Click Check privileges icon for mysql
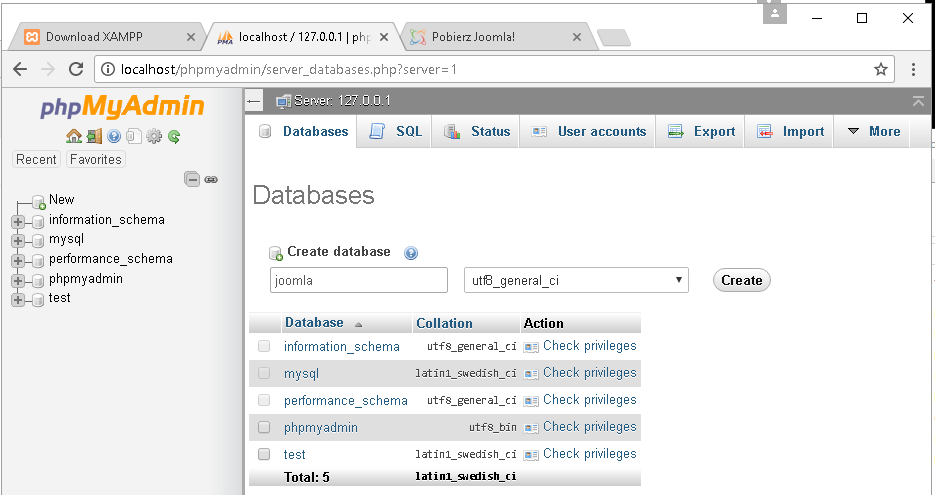This screenshot has height=495, width=935. [531, 374]
